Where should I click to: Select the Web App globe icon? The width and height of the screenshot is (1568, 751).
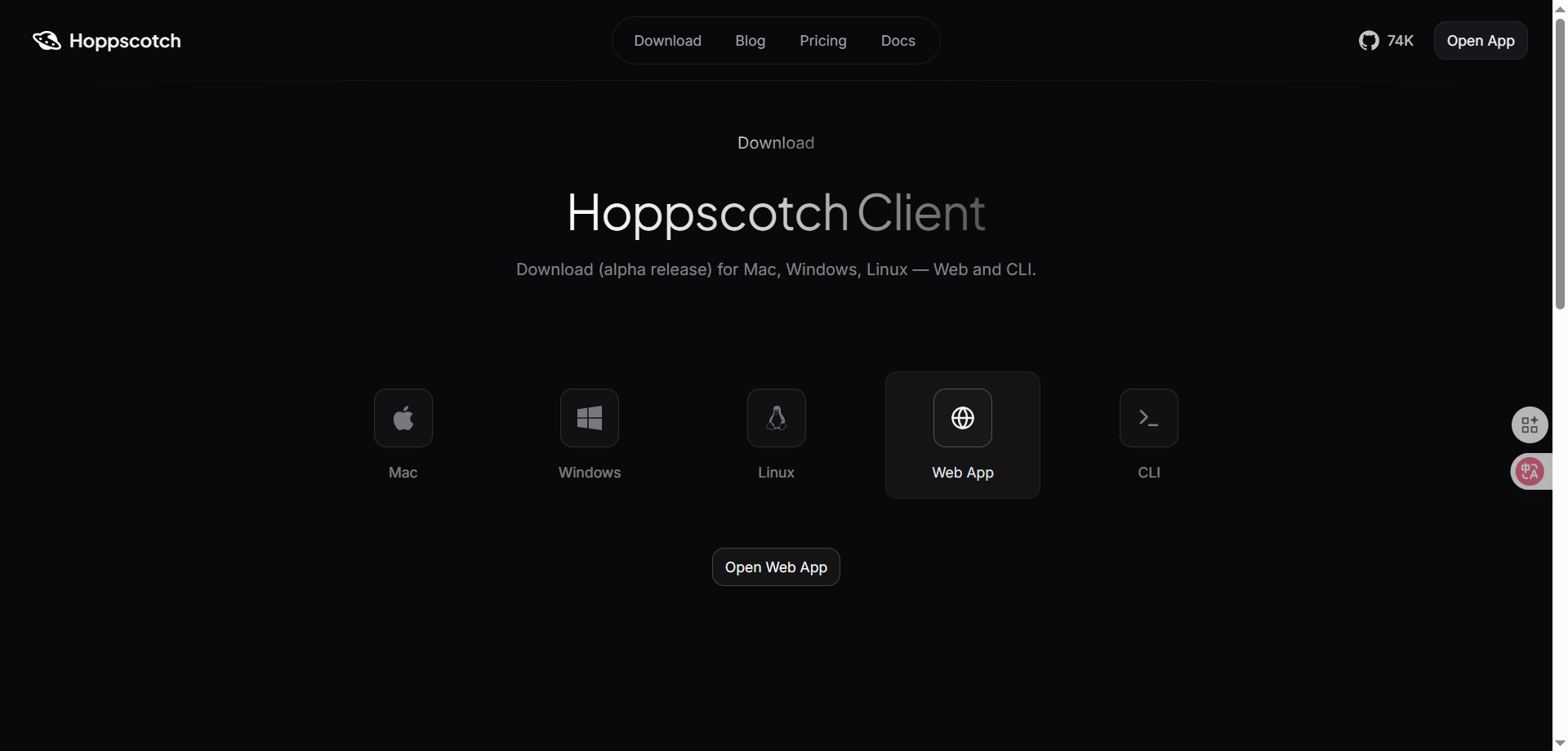click(963, 418)
